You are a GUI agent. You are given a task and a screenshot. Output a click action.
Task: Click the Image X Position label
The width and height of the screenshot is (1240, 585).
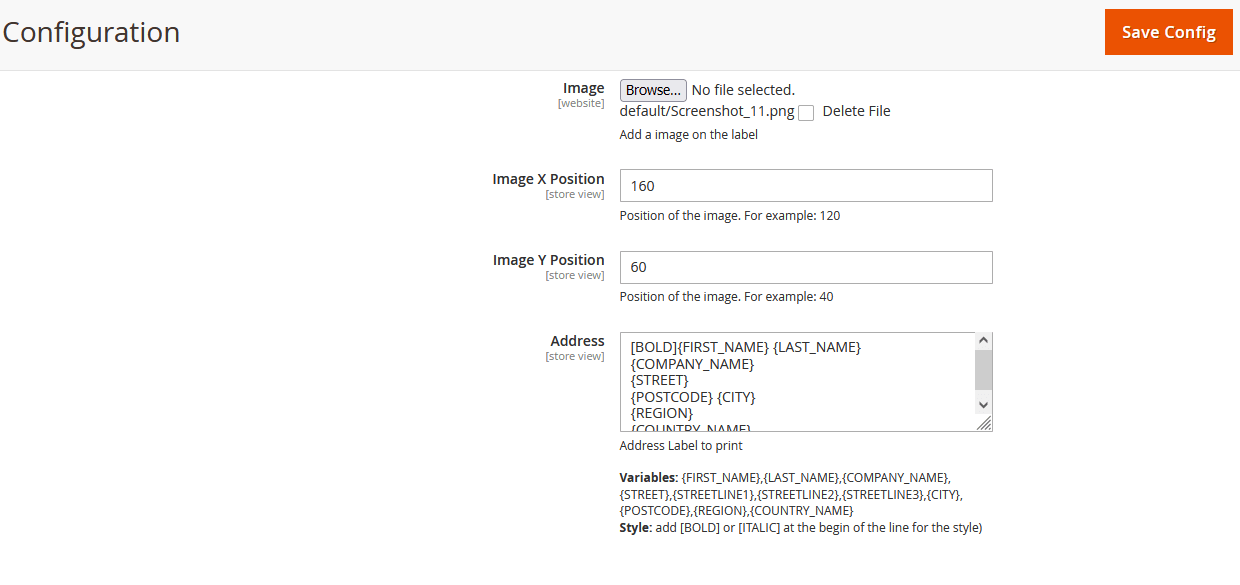548,179
